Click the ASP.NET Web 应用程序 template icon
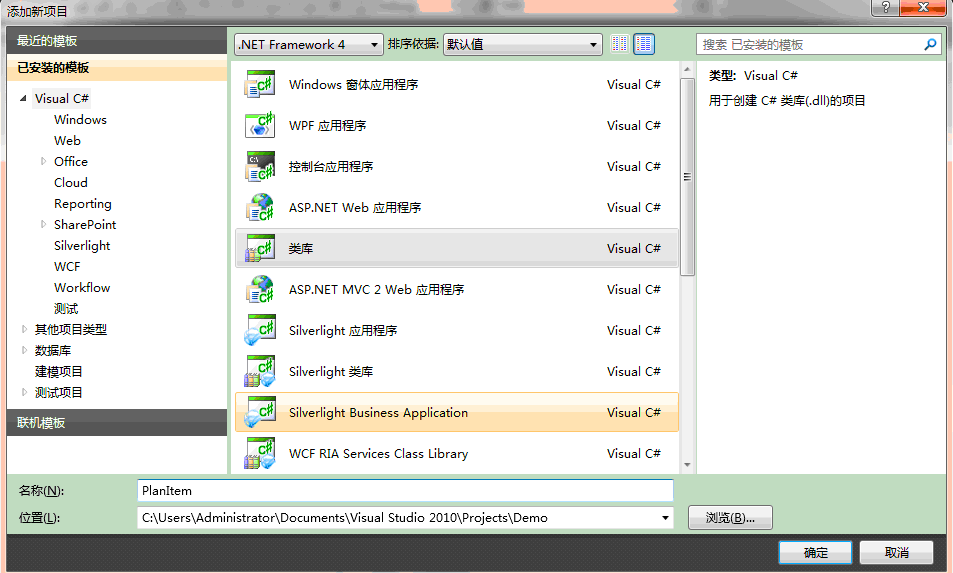The image size is (953, 573). tap(260, 208)
